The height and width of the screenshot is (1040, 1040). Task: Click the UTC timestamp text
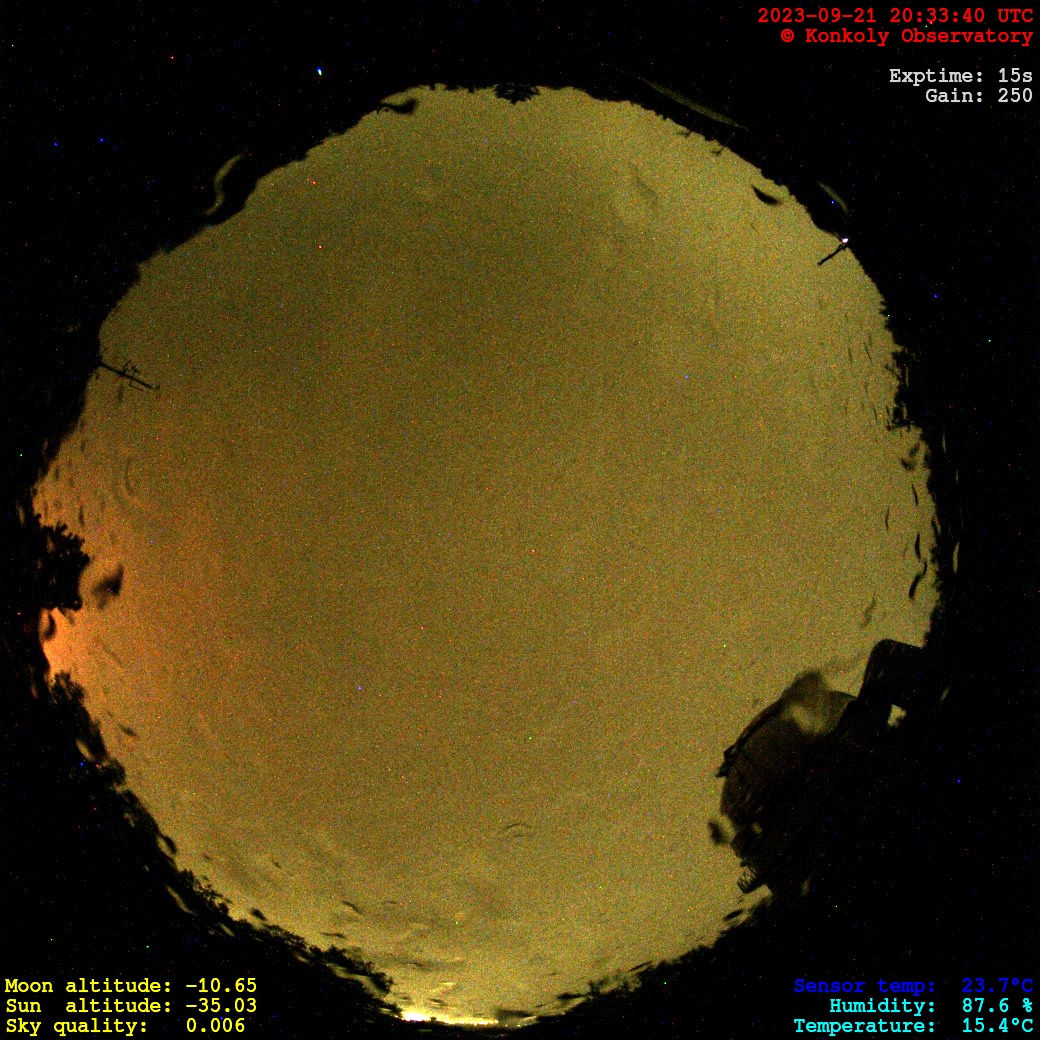(895, 16)
